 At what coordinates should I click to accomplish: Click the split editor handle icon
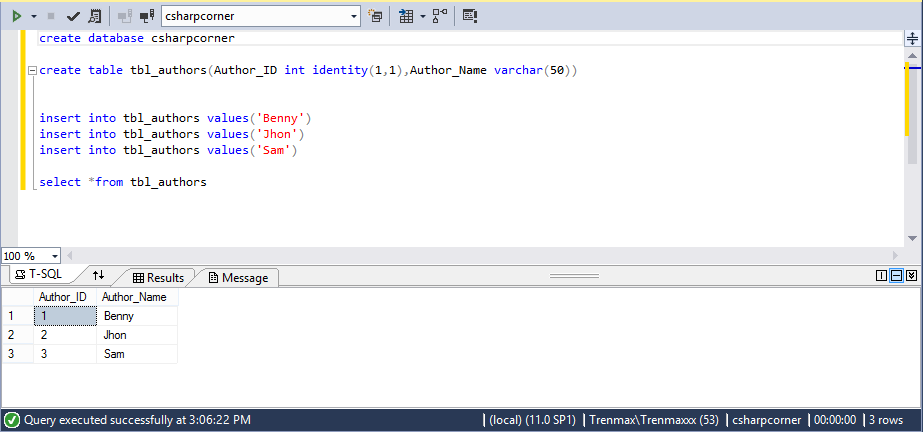912,39
